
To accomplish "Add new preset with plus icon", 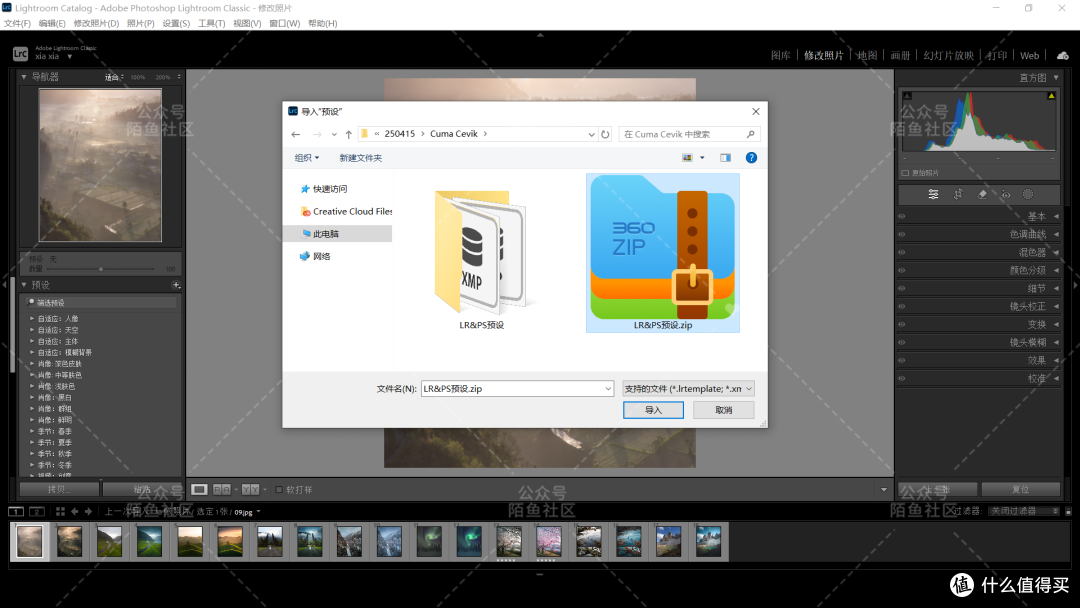I will tap(176, 284).
